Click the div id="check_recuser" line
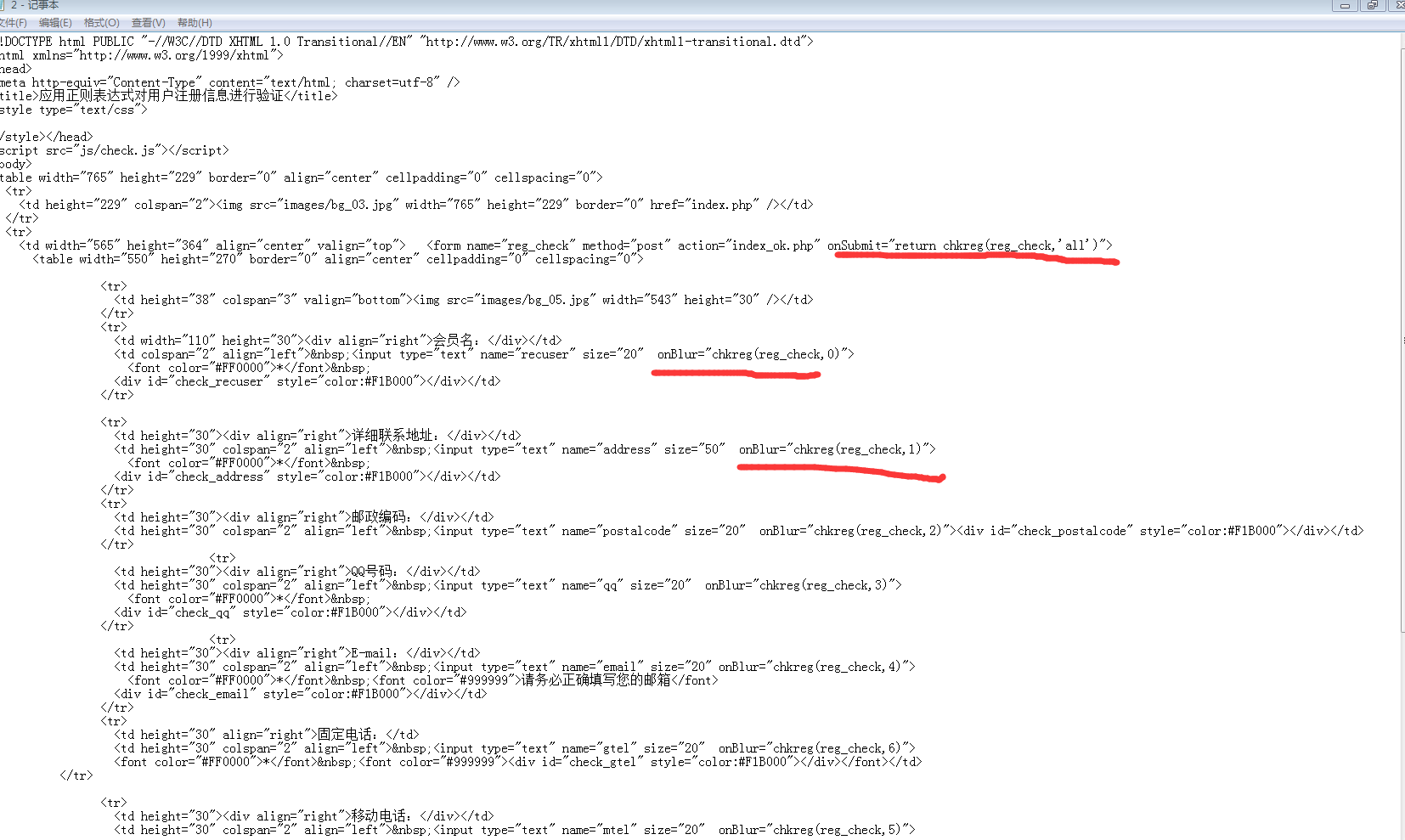Image resolution: width=1405 pixels, height=840 pixels. click(308, 381)
